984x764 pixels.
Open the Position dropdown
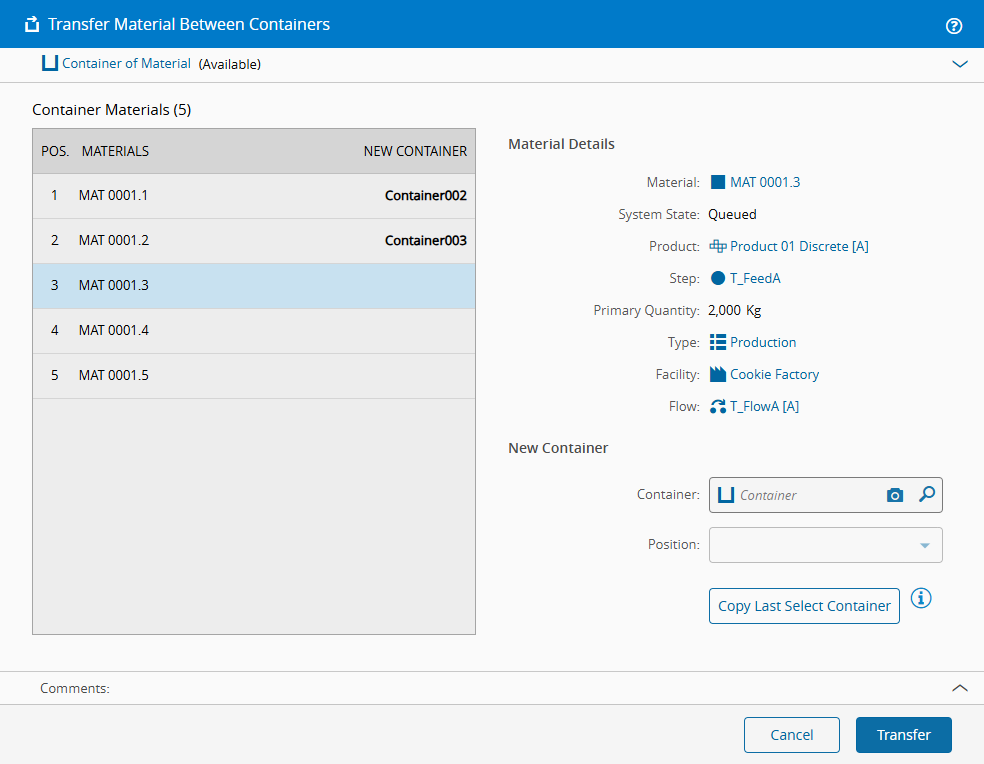pos(825,545)
